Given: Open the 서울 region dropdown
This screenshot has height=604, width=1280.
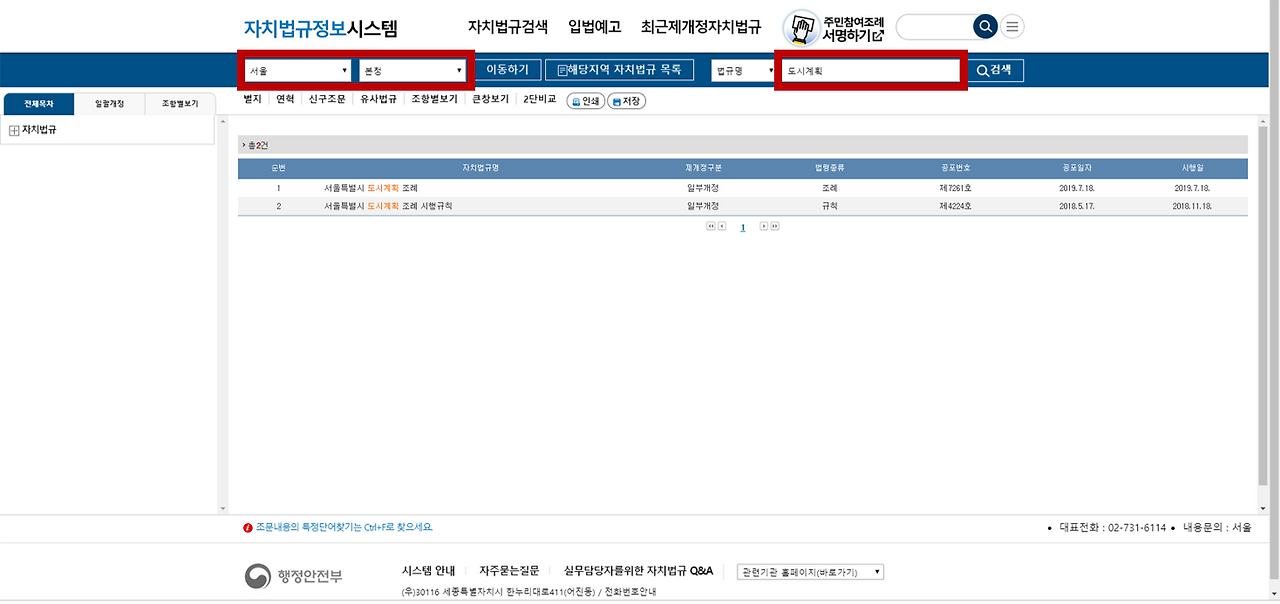Looking at the screenshot, I should coord(297,70).
